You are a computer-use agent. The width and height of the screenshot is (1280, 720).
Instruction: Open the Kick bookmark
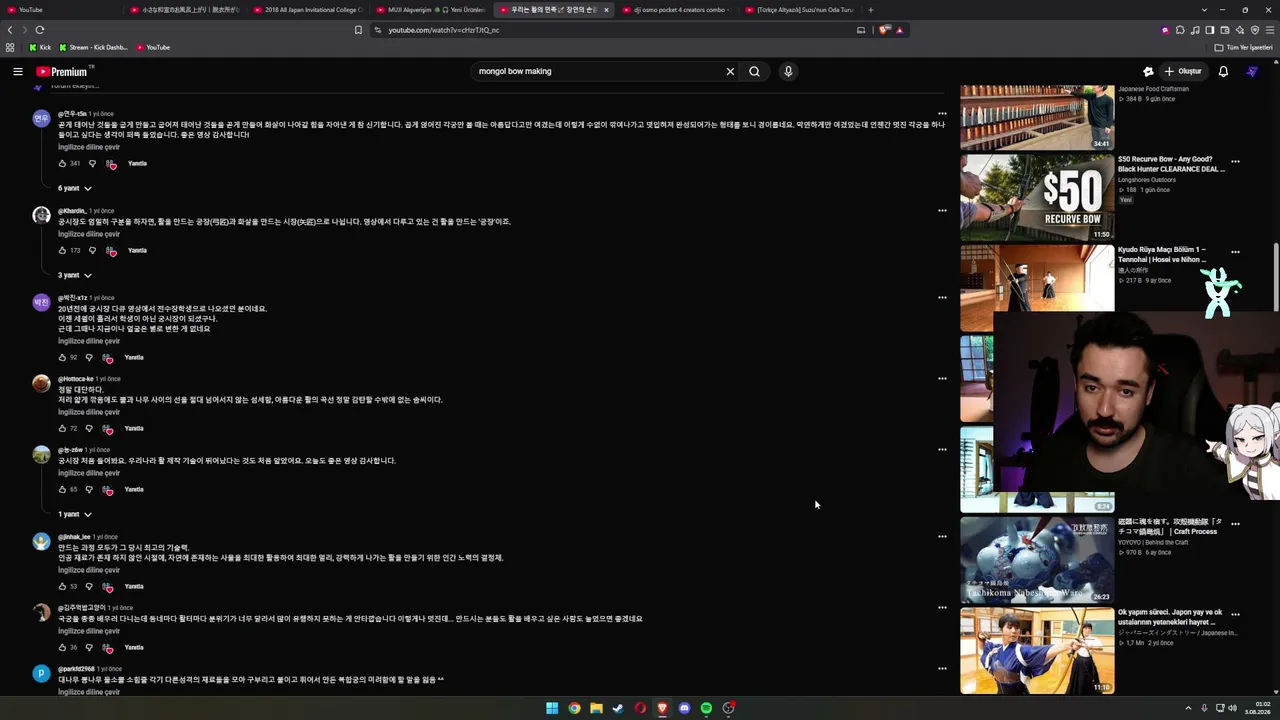coord(40,47)
